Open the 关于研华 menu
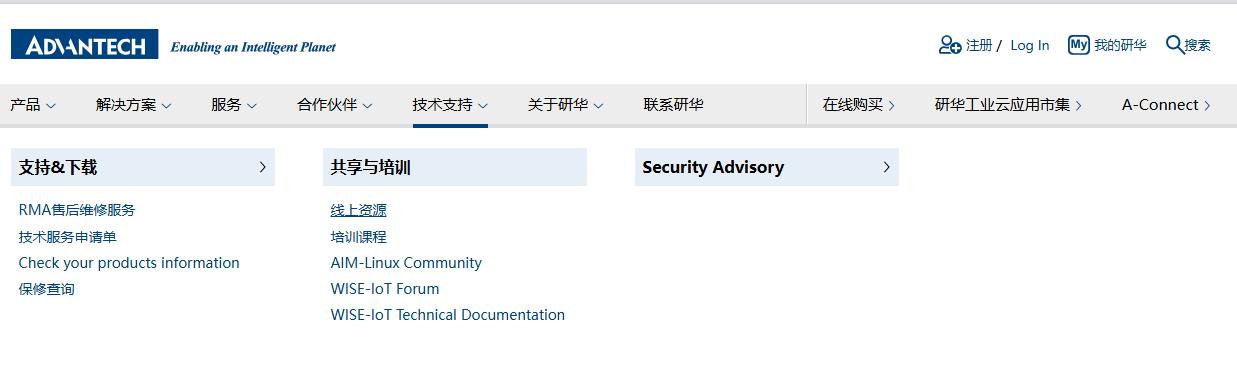 566,104
